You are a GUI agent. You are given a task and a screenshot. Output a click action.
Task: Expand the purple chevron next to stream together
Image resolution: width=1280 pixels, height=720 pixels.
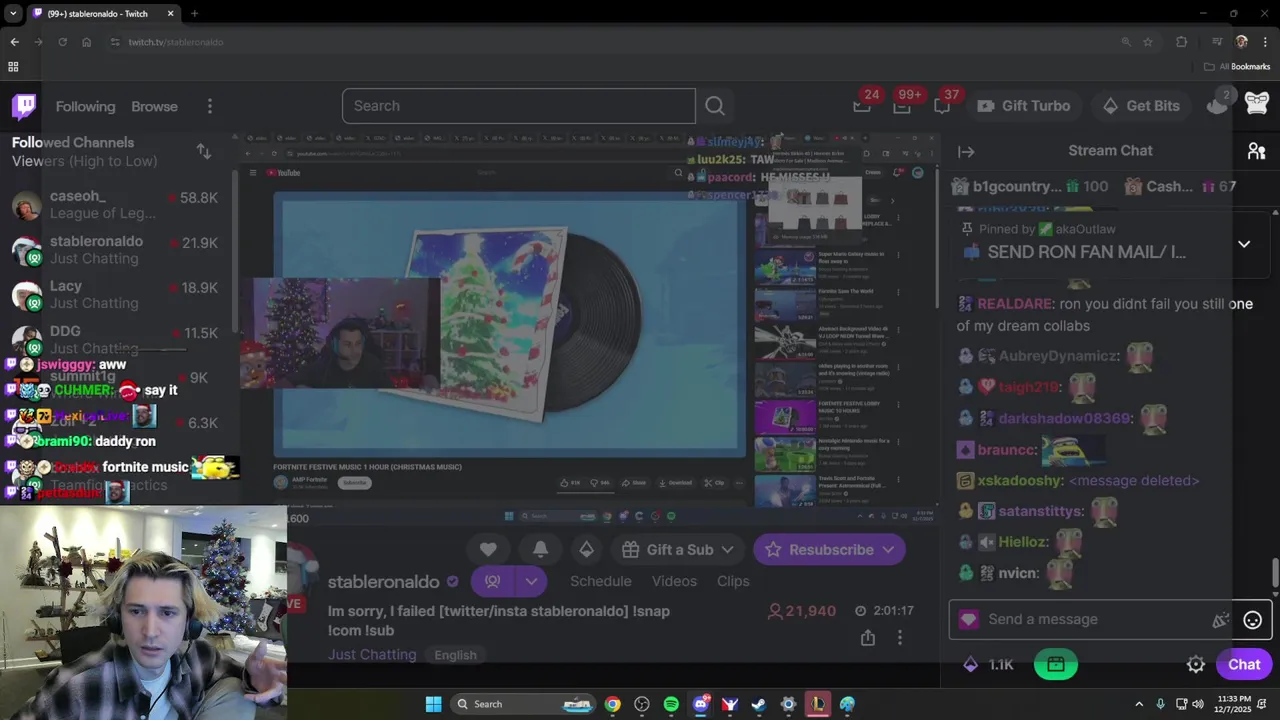tap(531, 581)
